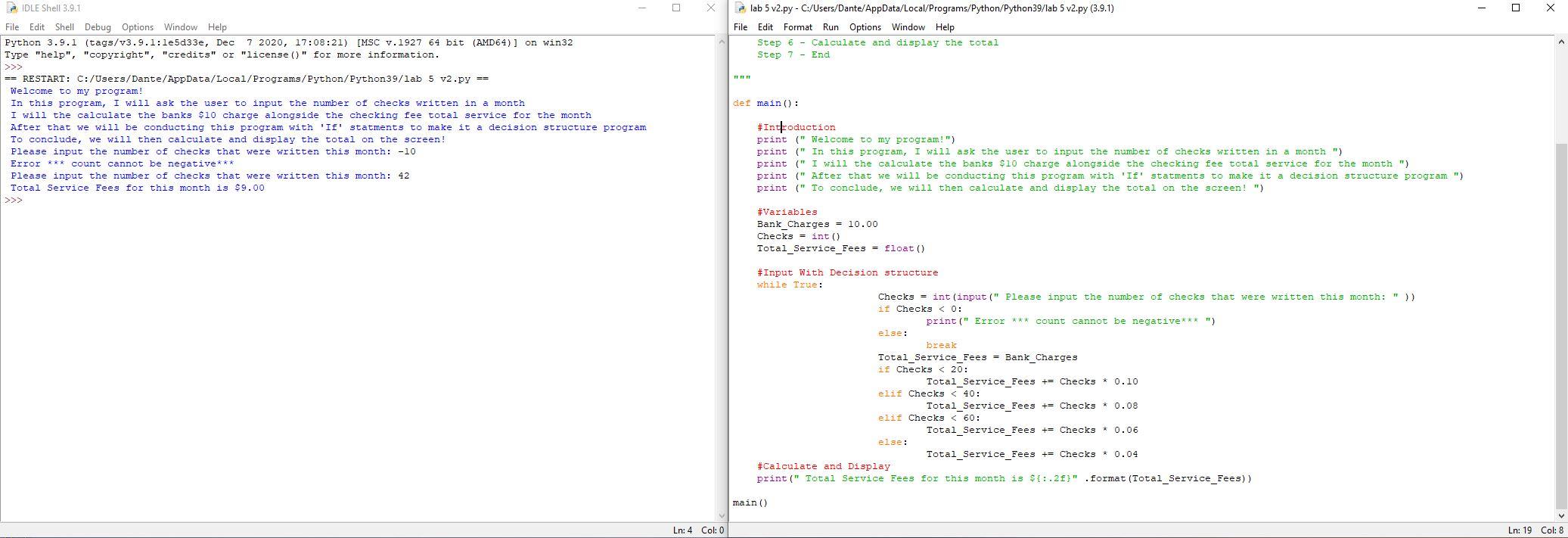
Task: Click 'Col: 0' in shell status bar
Action: (713, 530)
